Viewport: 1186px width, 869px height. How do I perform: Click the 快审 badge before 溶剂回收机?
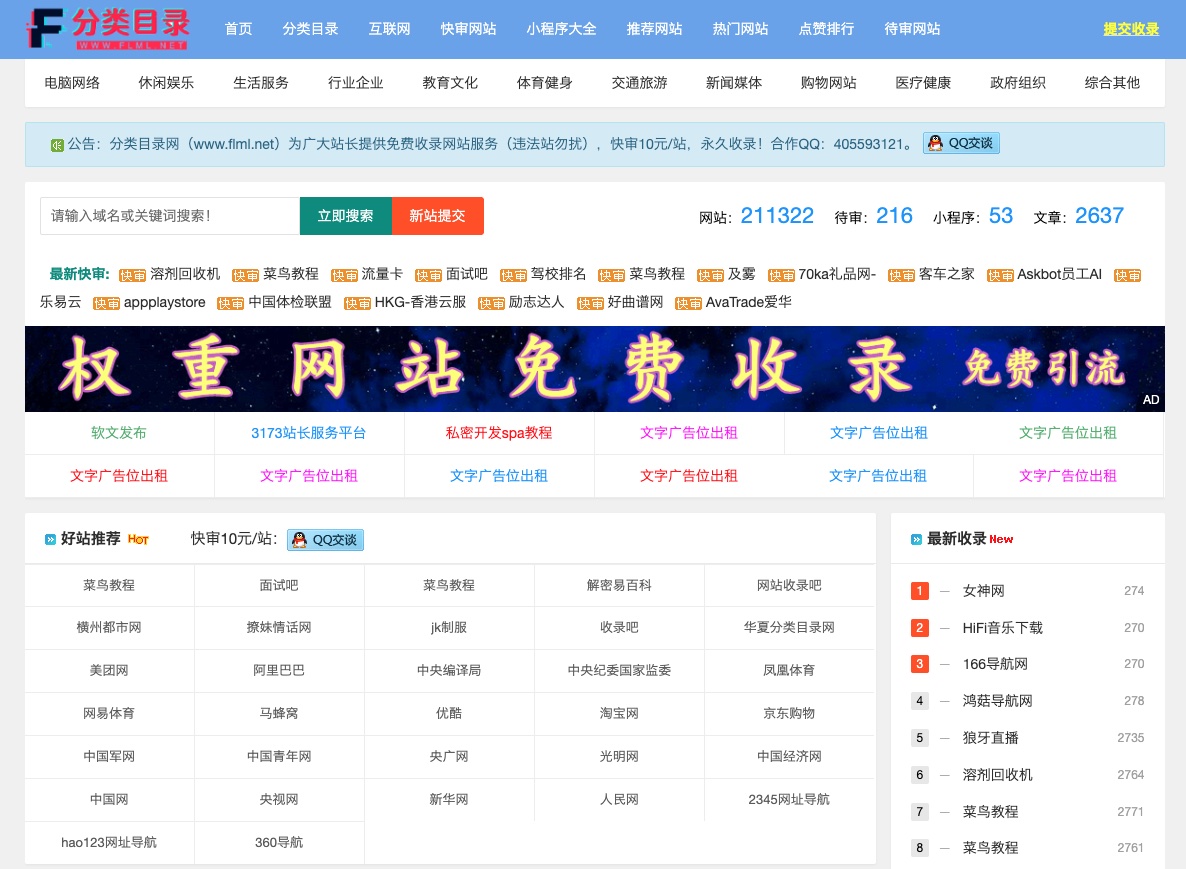click(x=132, y=275)
